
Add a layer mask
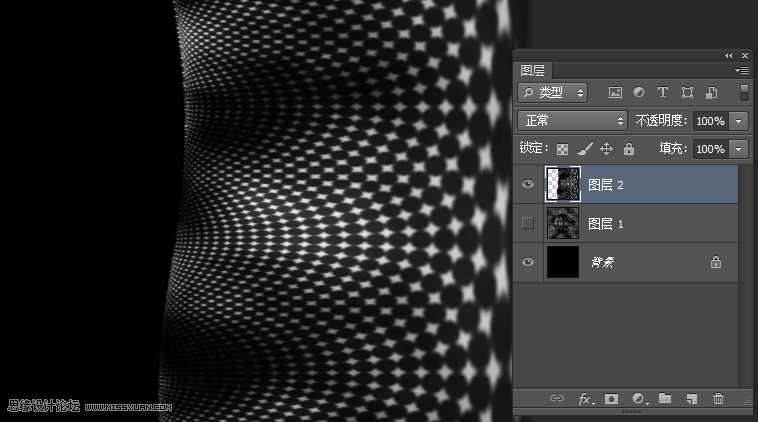click(612, 399)
